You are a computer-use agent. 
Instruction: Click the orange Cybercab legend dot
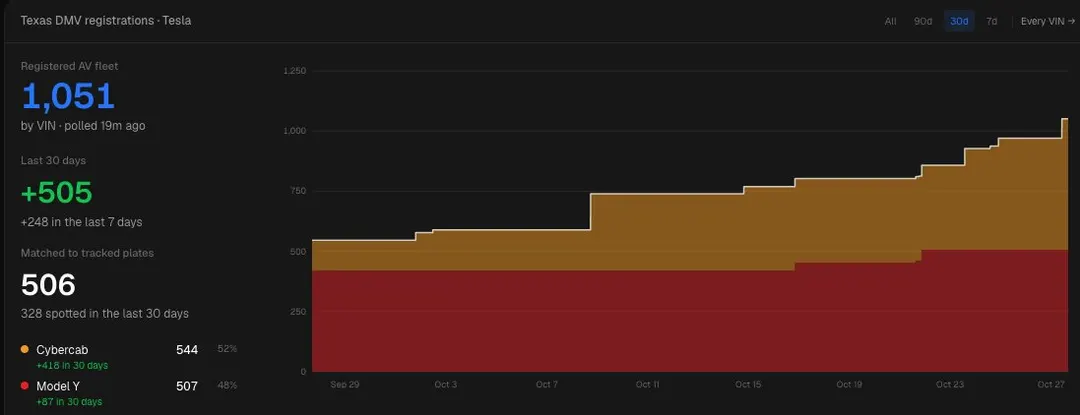tap(25, 350)
